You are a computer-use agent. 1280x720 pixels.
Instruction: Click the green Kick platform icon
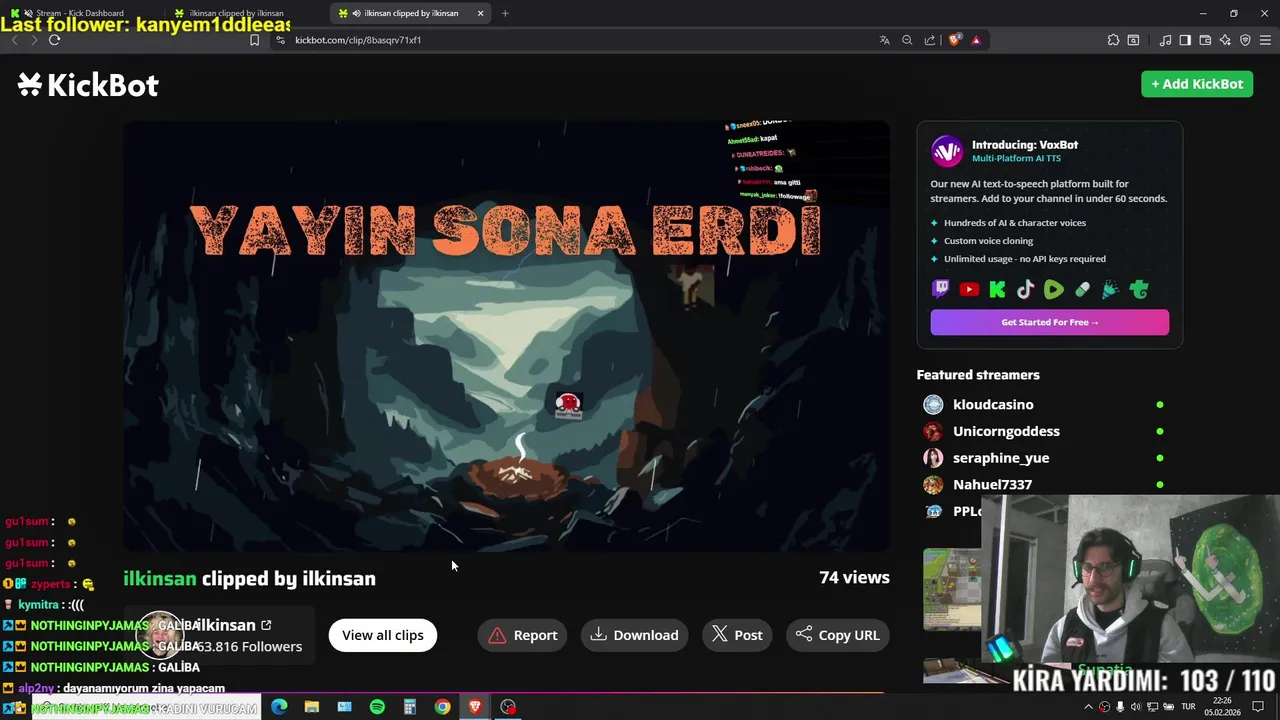(x=997, y=290)
